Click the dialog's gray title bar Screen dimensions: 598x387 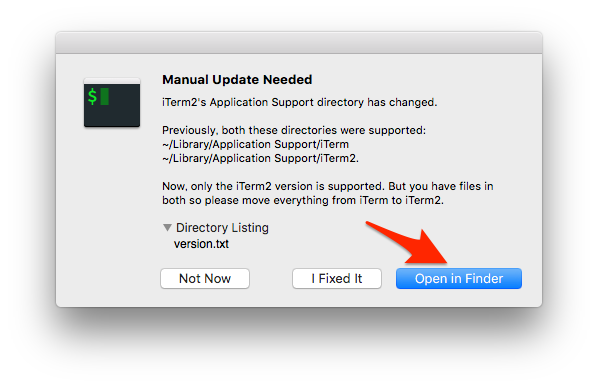299,43
